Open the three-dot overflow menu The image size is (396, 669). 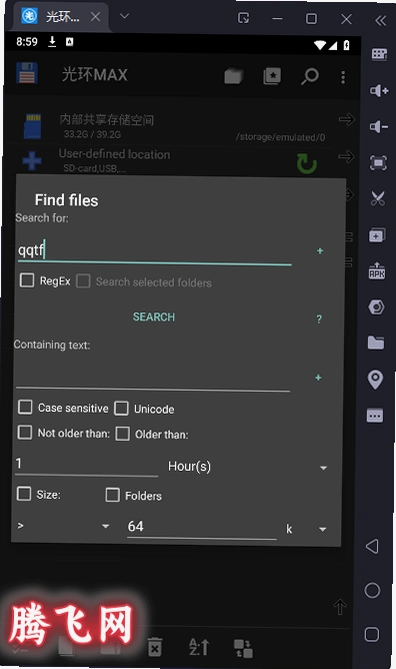pos(343,77)
